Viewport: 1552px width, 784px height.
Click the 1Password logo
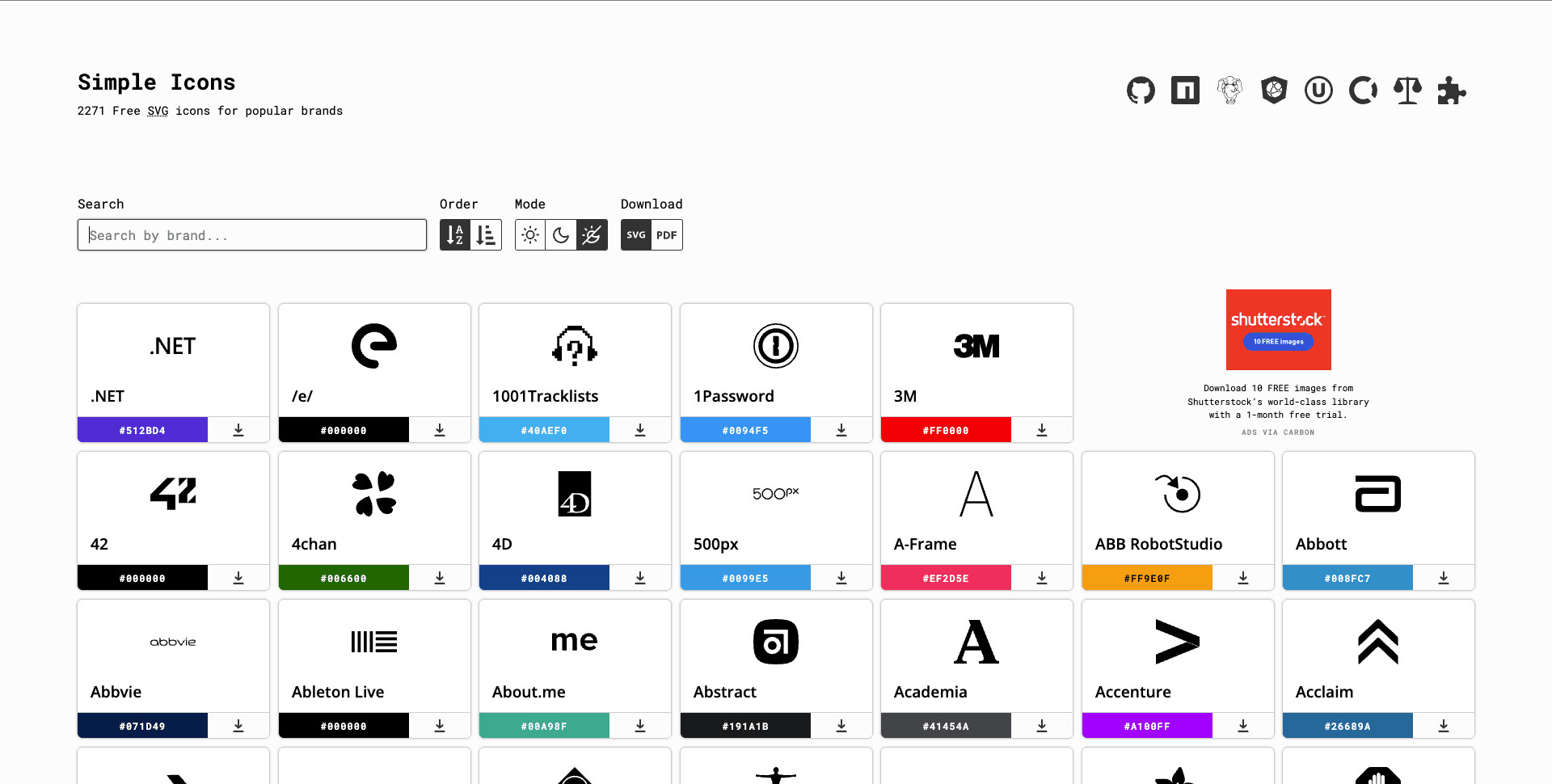pos(776,346)
